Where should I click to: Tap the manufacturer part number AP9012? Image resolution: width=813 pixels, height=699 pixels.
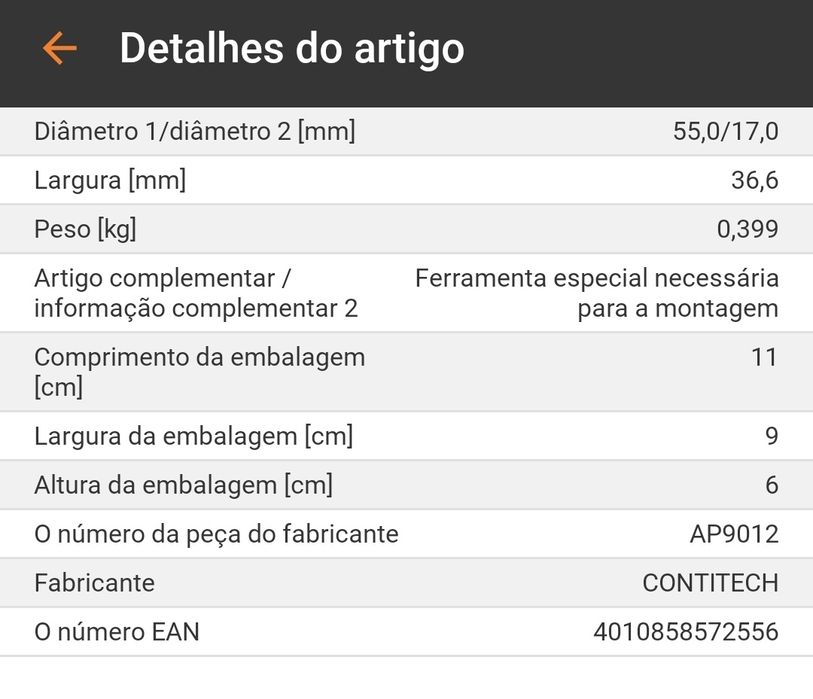(733, 534)
